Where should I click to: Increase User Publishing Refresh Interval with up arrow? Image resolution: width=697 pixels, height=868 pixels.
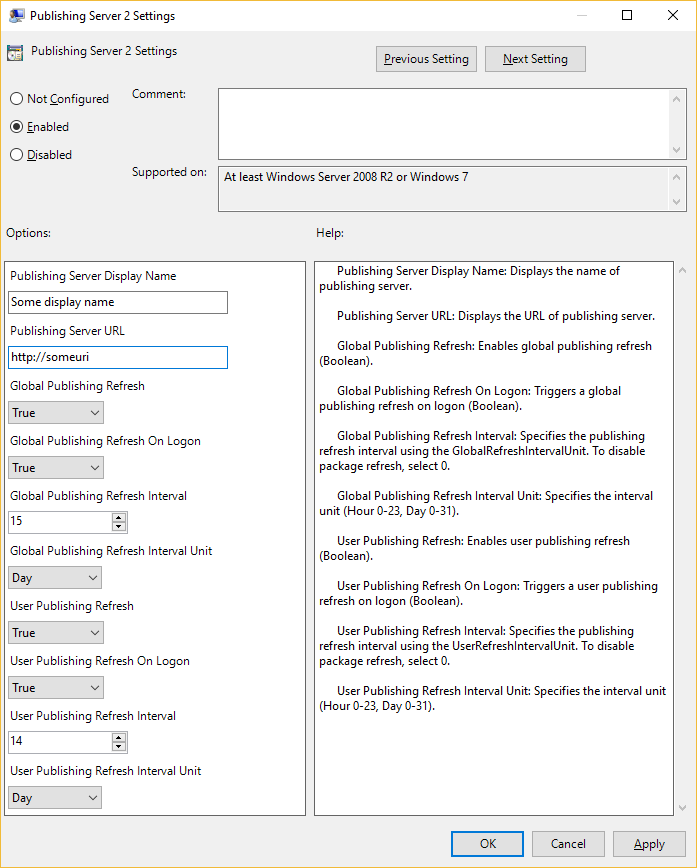119,737
